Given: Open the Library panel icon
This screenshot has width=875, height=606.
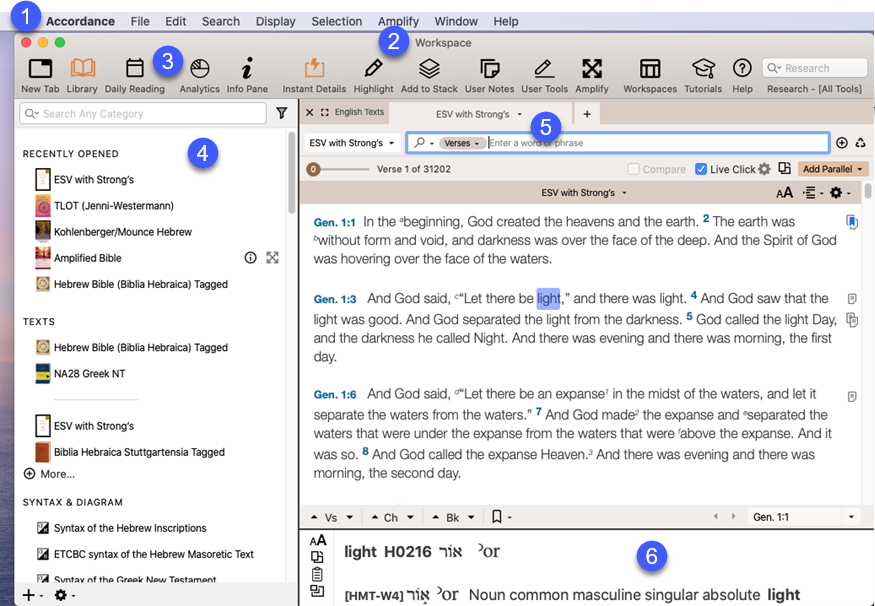Looking at the screenshot, I should pyautogui.click(x=82, y=69).
